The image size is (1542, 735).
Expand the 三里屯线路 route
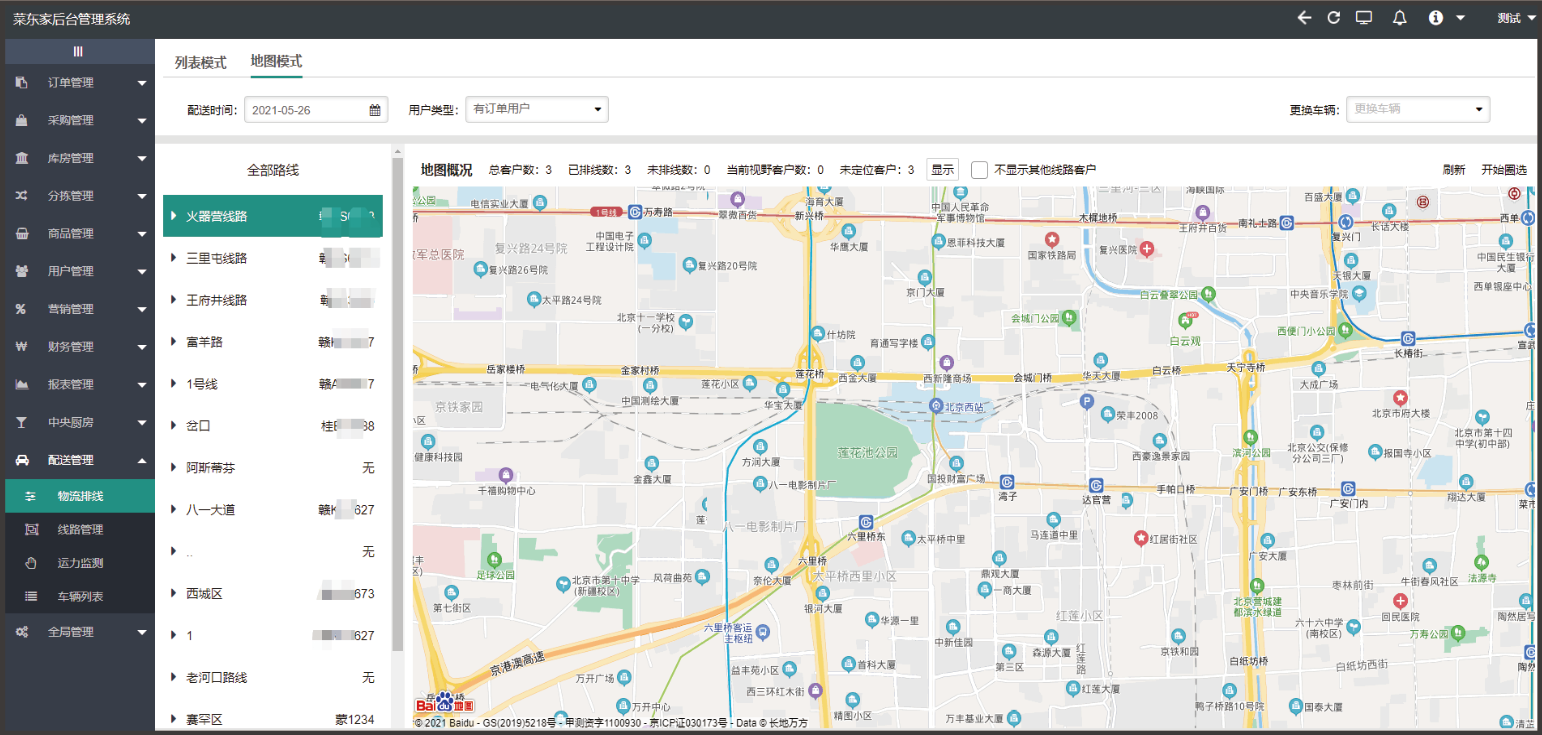coord(174,258)
